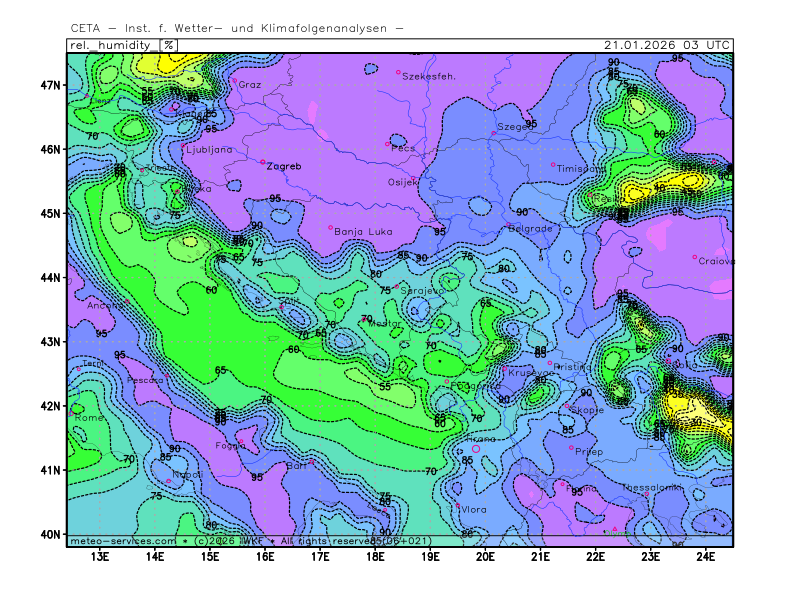Screen dimensions: 800x600
Task: Click the Bari city marker
Action: coord(311,461)
